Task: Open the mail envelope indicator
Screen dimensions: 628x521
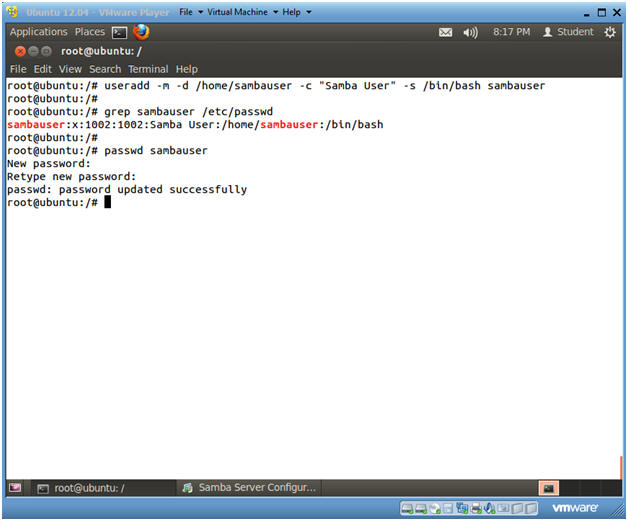Action: [445, 32]
